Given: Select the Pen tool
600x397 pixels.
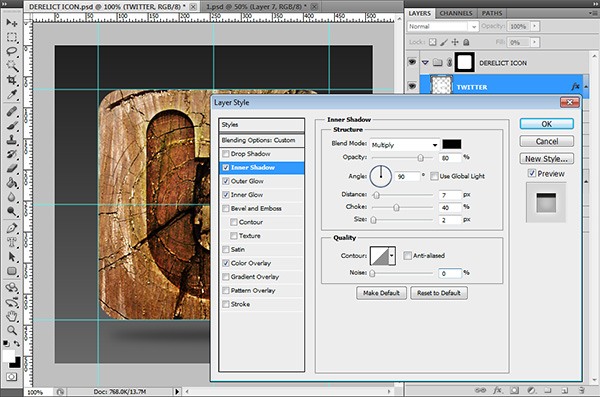Looking at the screenshot, I should (x=12, y=228).
